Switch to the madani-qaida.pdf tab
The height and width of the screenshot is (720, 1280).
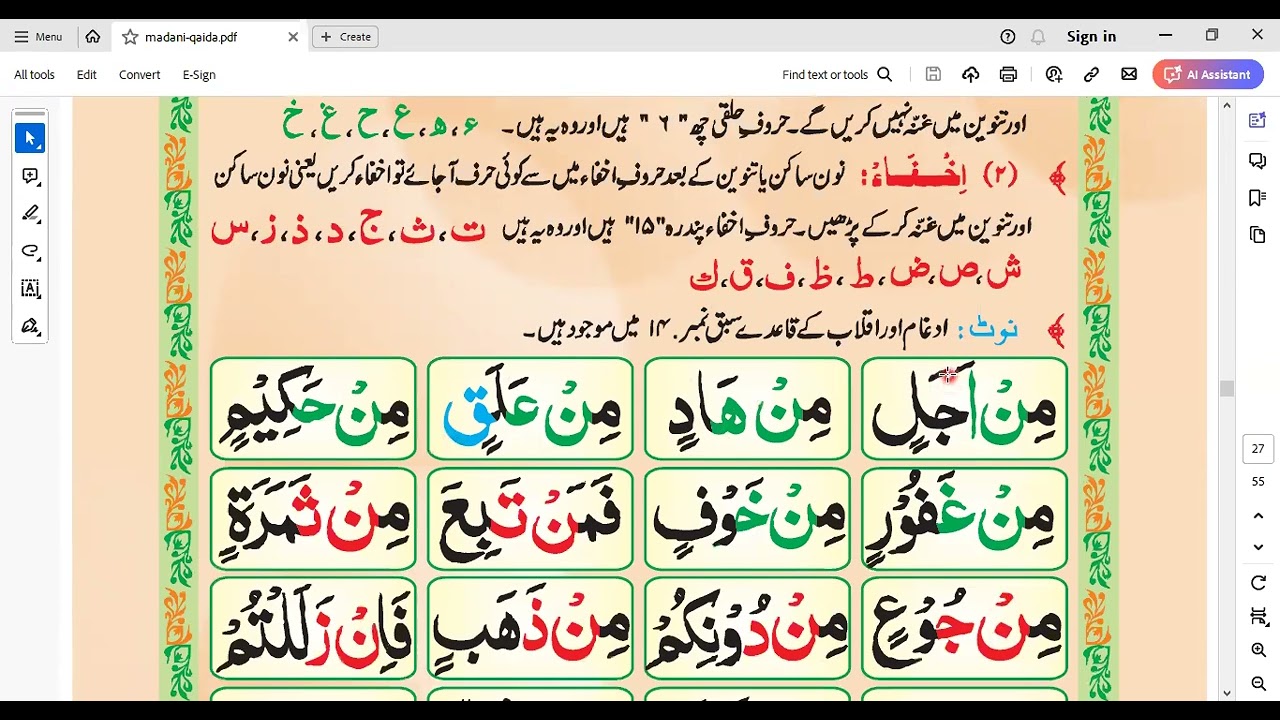[x=210, y=37]
